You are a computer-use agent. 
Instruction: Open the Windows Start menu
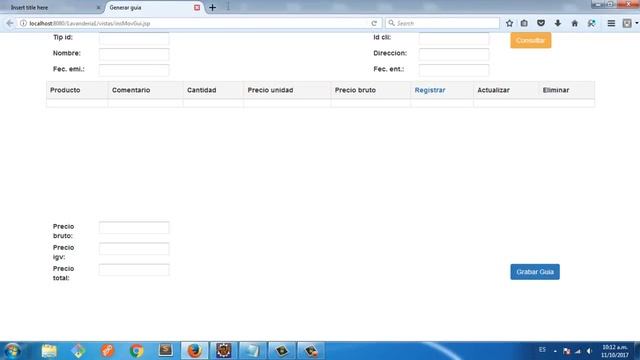pos(12,351)
